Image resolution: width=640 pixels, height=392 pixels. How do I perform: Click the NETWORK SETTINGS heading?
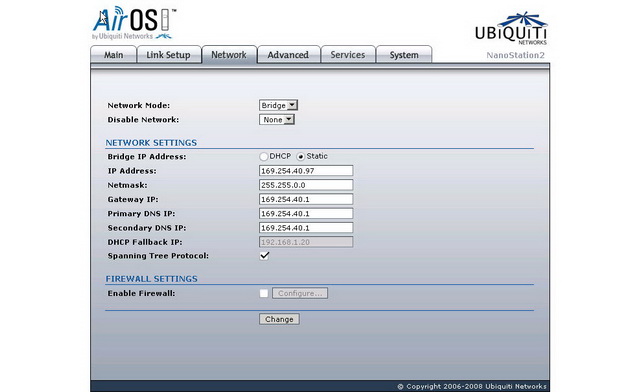click(151, 143)
